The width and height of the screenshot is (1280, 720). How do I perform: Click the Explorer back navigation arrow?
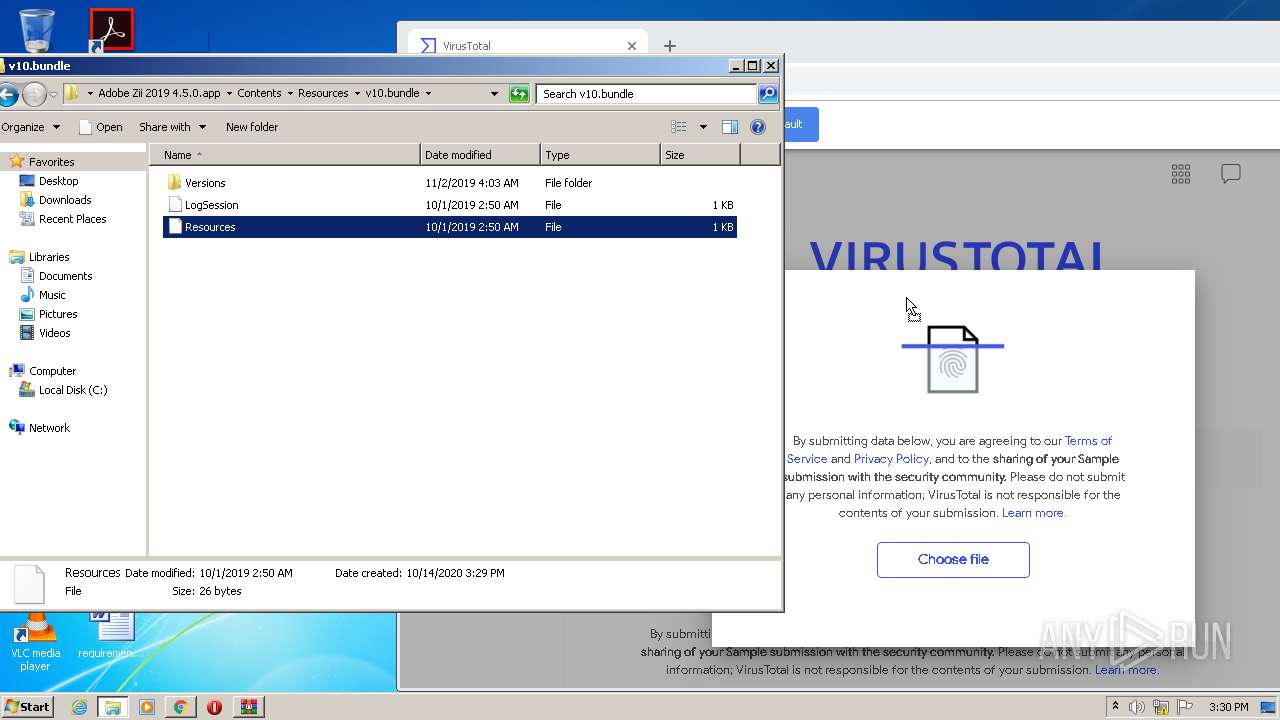[7, 94]
